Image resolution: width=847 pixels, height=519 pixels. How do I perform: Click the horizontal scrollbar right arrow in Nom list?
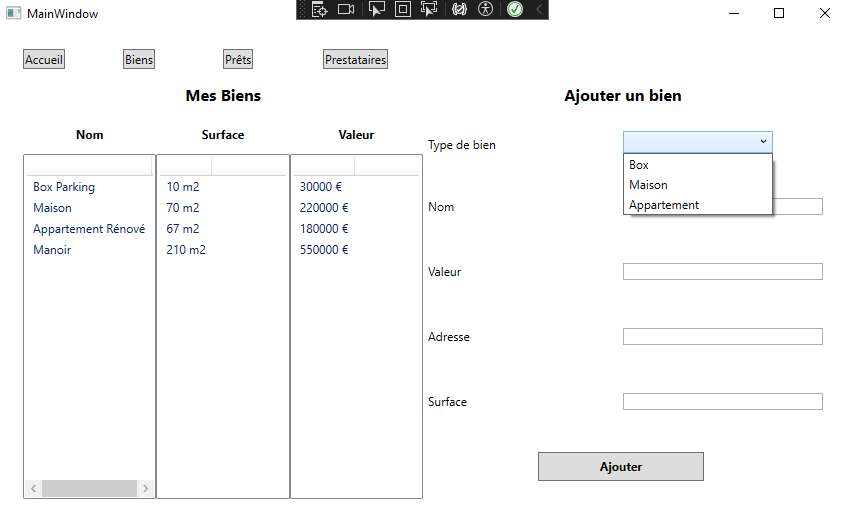pos(145,489)
